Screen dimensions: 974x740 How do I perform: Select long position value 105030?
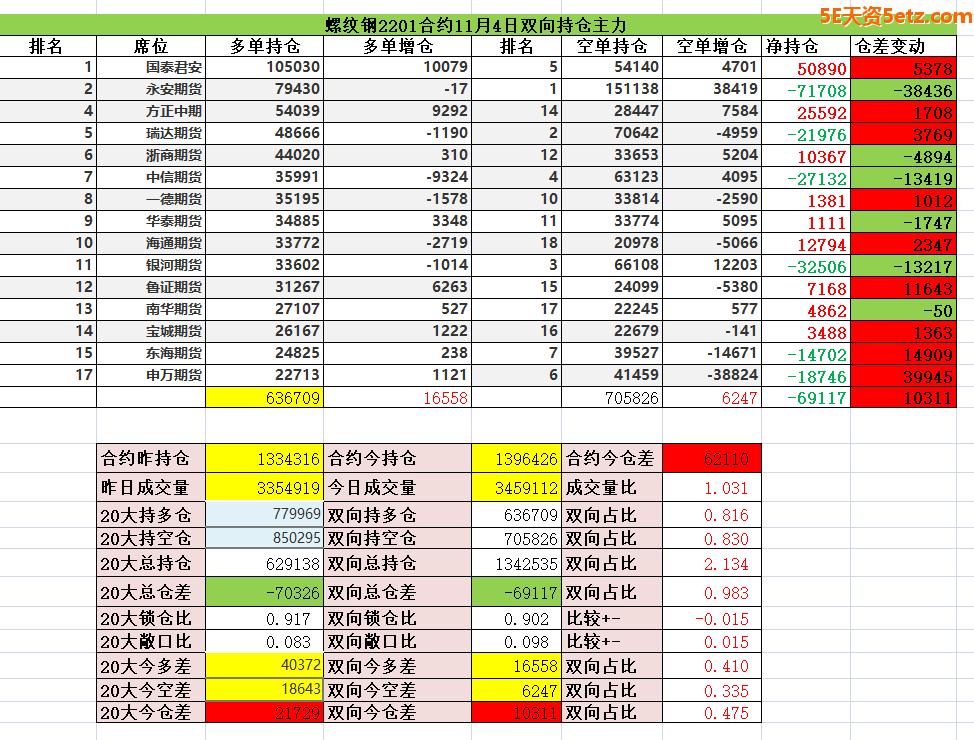[265, 67]
